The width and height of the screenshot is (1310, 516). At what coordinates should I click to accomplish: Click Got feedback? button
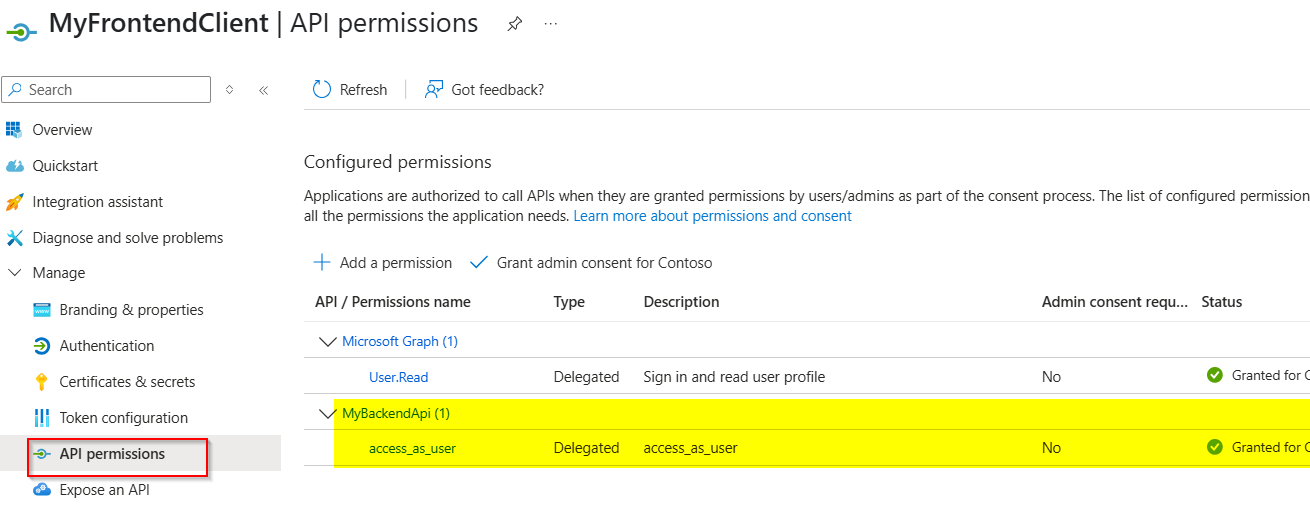pyautogui.click(x=484, y=90)
